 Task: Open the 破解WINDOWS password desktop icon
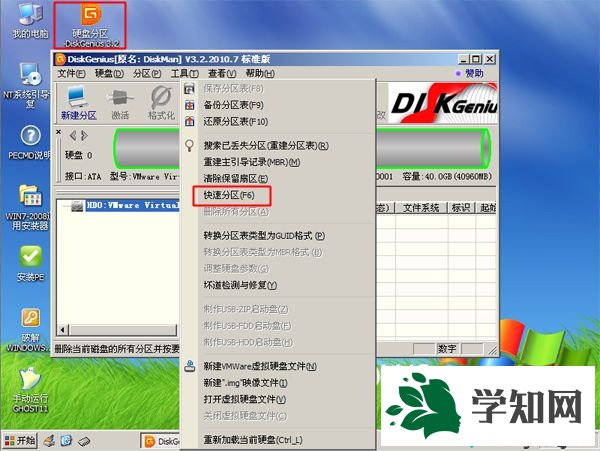pos(28,330)
